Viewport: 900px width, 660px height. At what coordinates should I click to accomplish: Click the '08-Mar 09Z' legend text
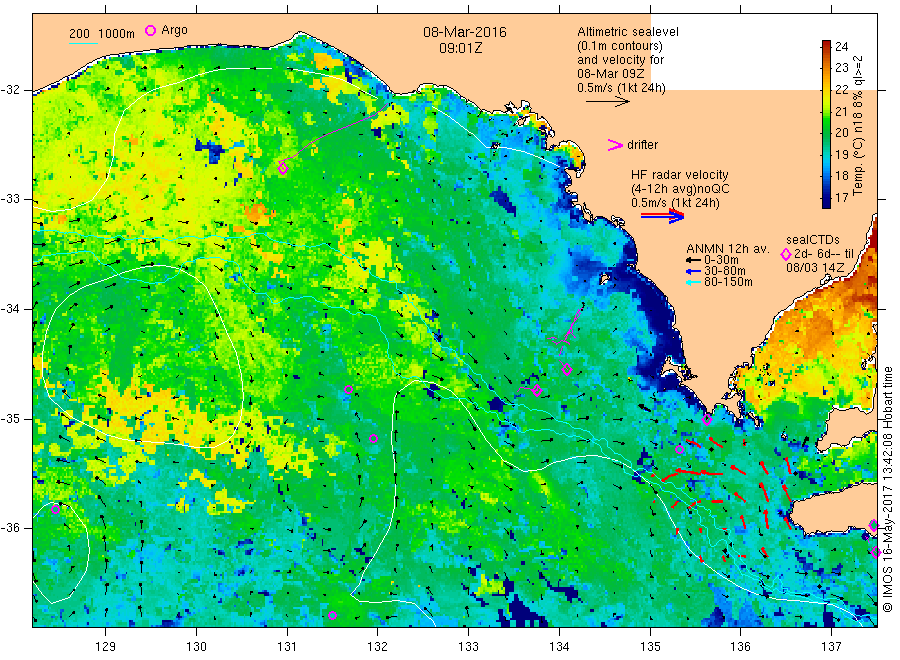click(x=611, y=74)
